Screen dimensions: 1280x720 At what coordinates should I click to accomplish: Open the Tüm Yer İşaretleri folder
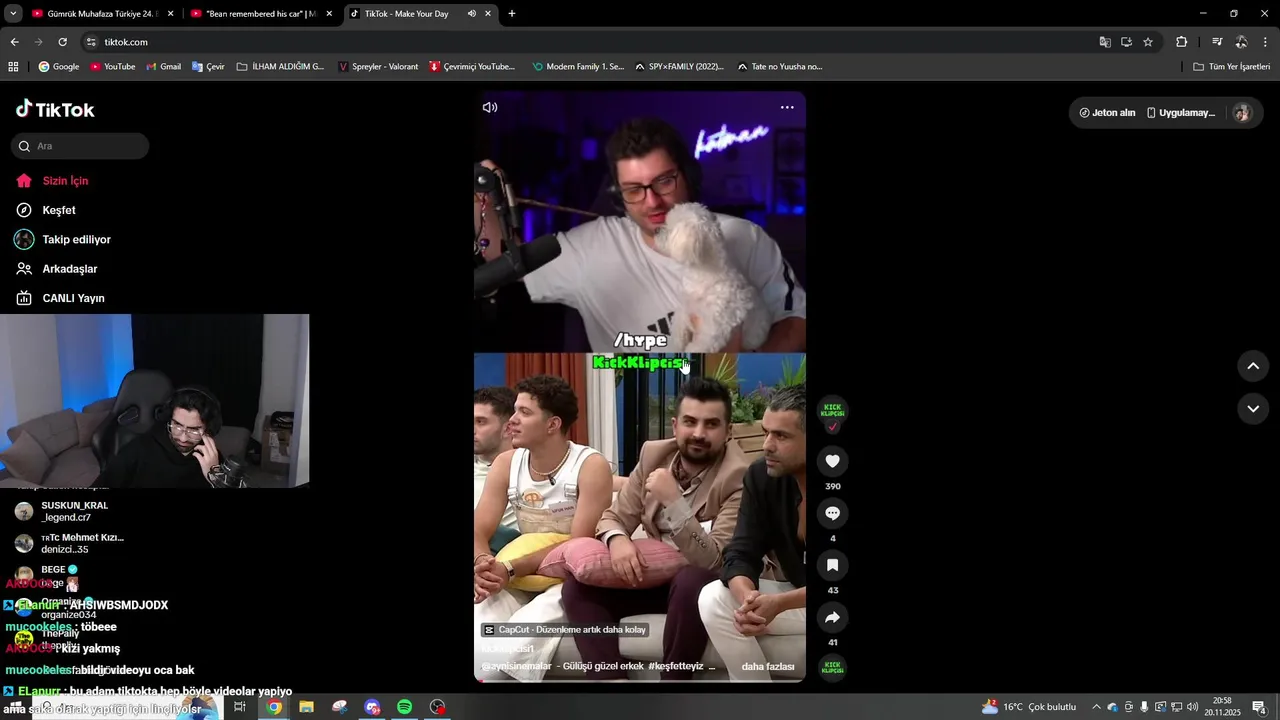pyautogui.click(x=1231, y=67)
